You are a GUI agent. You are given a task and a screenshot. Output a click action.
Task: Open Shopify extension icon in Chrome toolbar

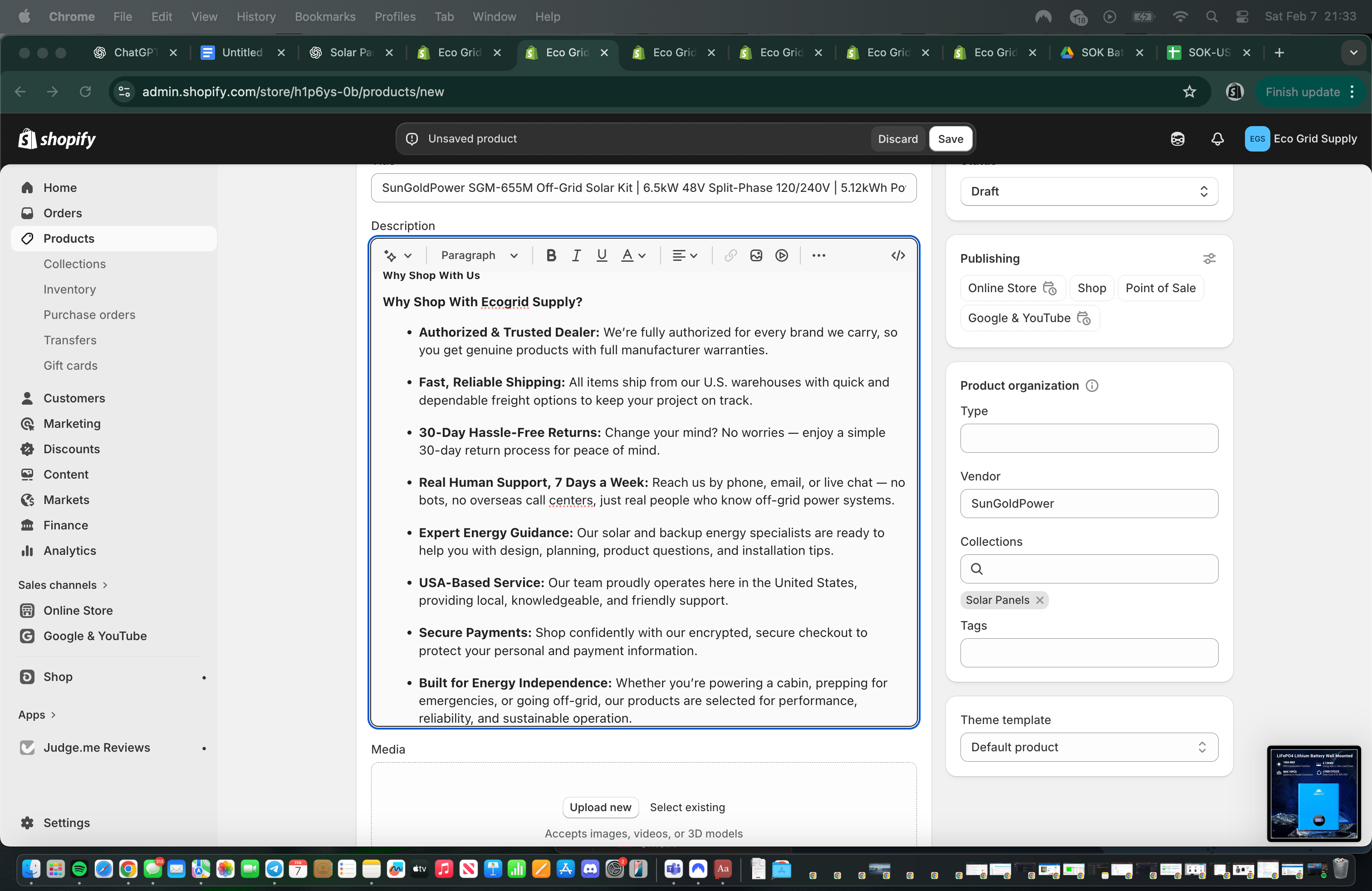coord(1234,92)
